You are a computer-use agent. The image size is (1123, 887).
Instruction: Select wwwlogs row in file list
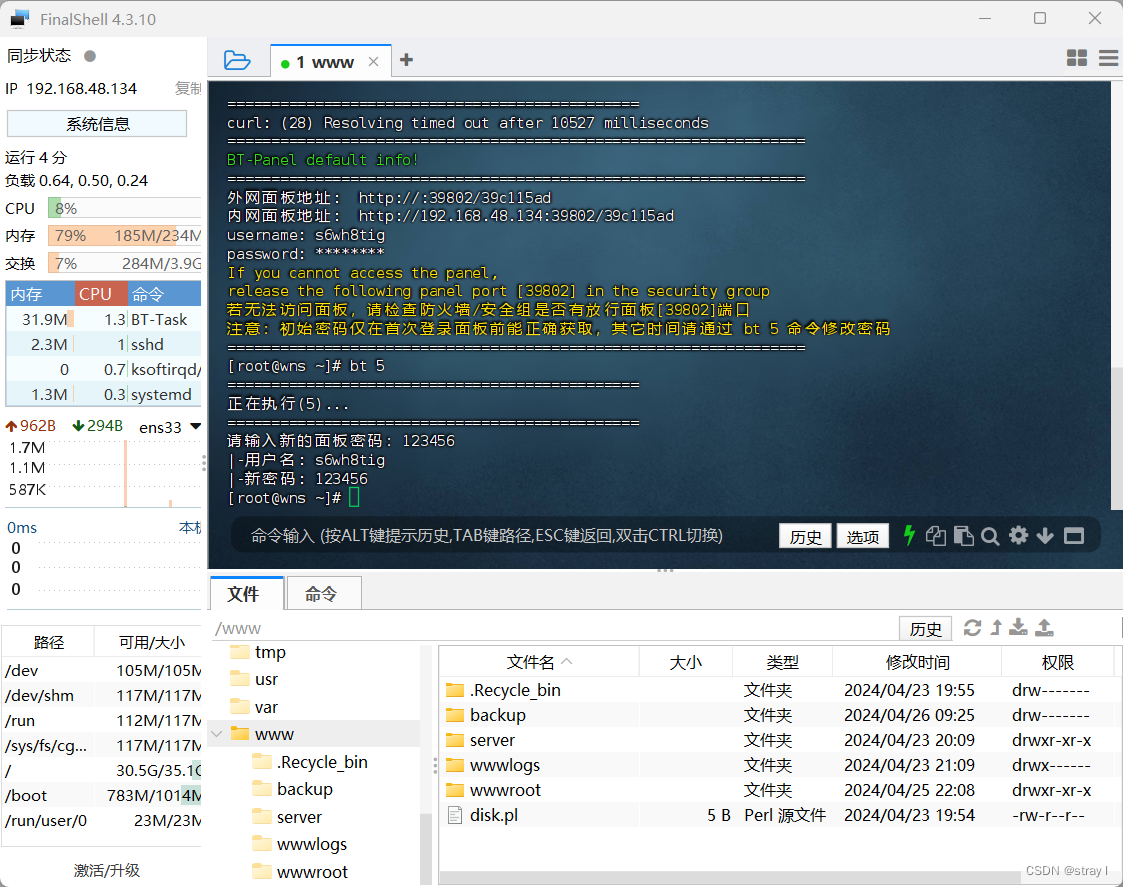pos(777,765)
